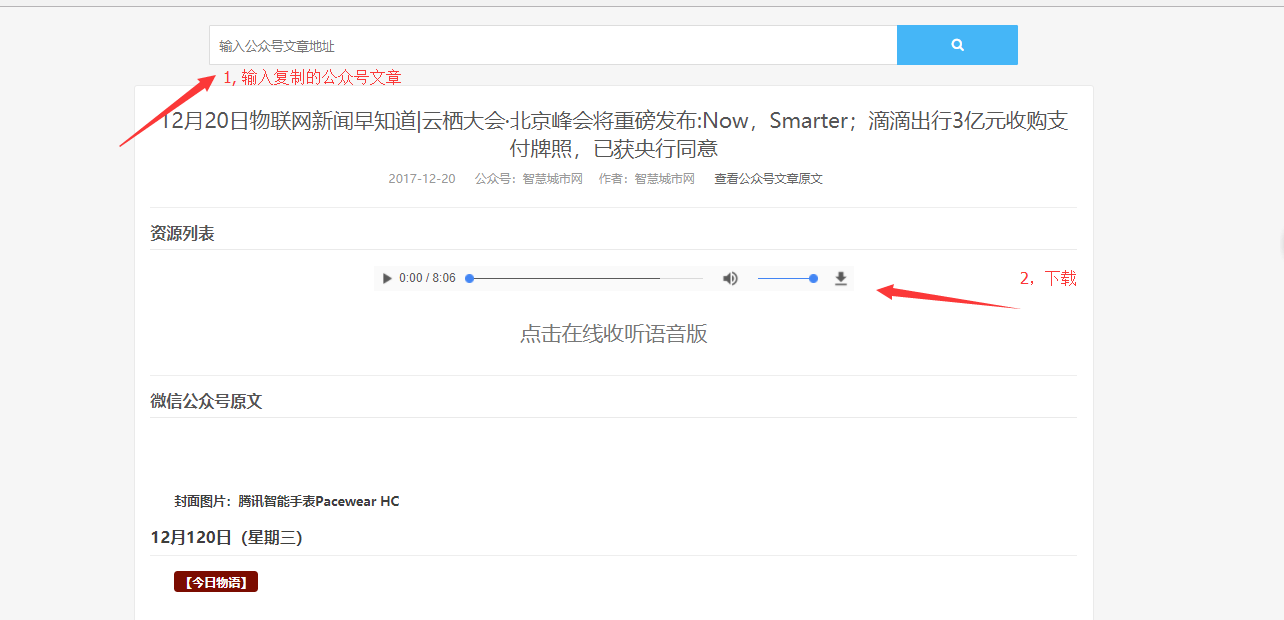Click the volume slider track
The width and height of the screenshot is (1284, 620).
point(786,278)
